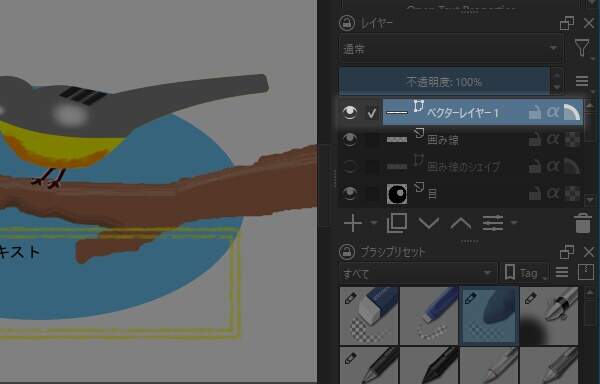The height and width of the screenshot is (384, 600).
Task: Select the blue pen eraser brush preset
Action: (429, 316)
